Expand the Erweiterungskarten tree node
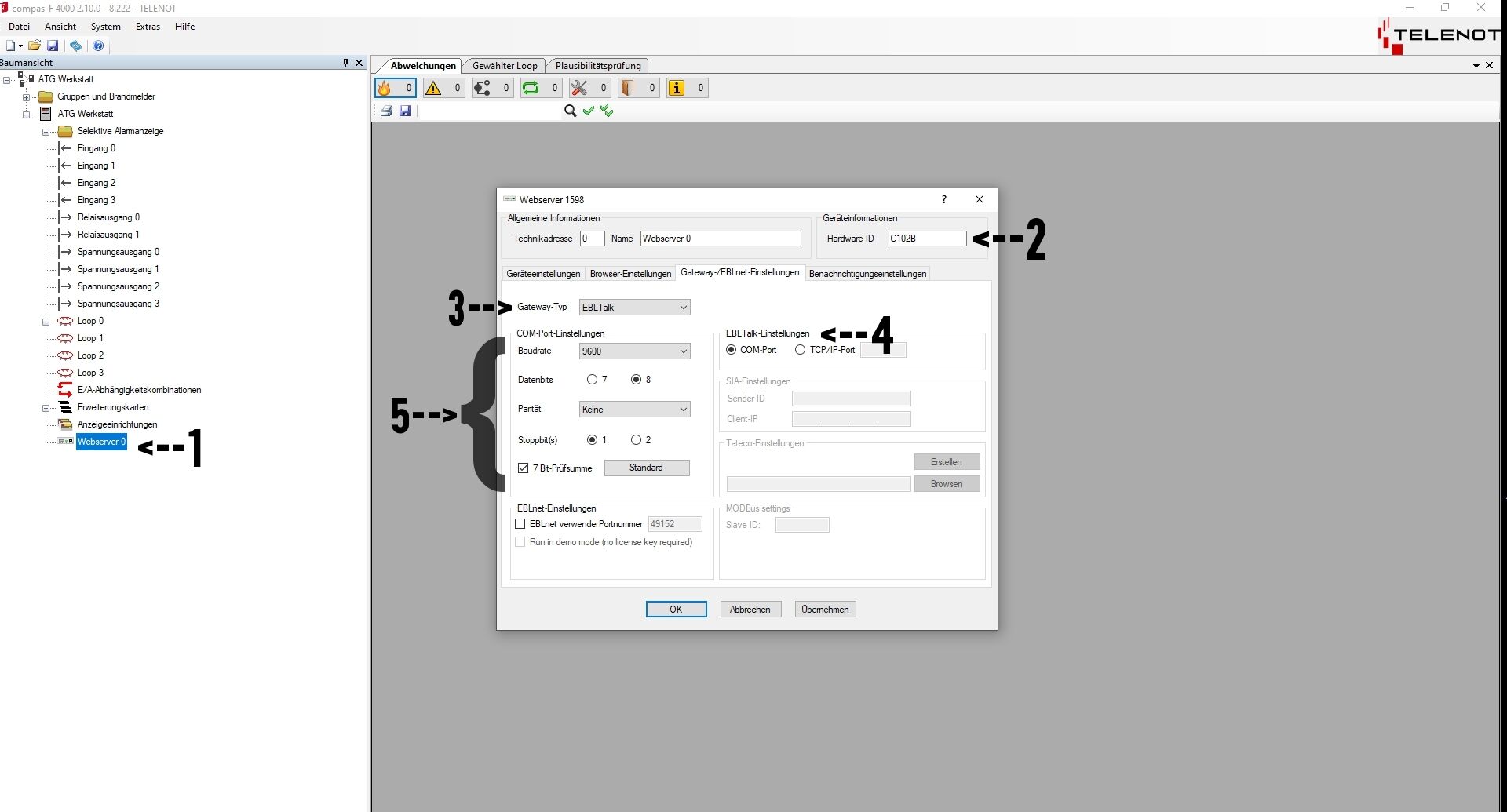 tap(46, 408)
